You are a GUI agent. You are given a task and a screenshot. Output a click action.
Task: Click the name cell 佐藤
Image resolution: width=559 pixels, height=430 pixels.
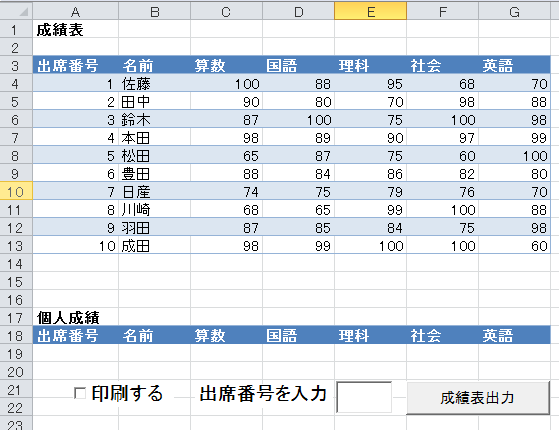tap(154, 83)
